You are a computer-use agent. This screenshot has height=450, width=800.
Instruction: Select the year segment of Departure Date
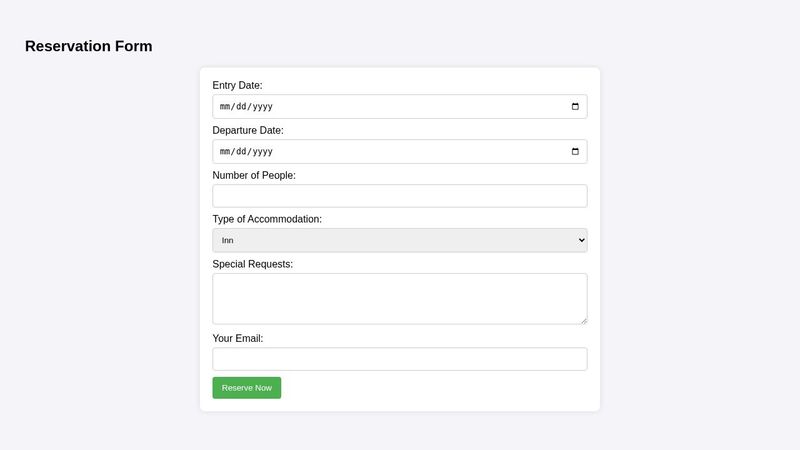point(262,152)
